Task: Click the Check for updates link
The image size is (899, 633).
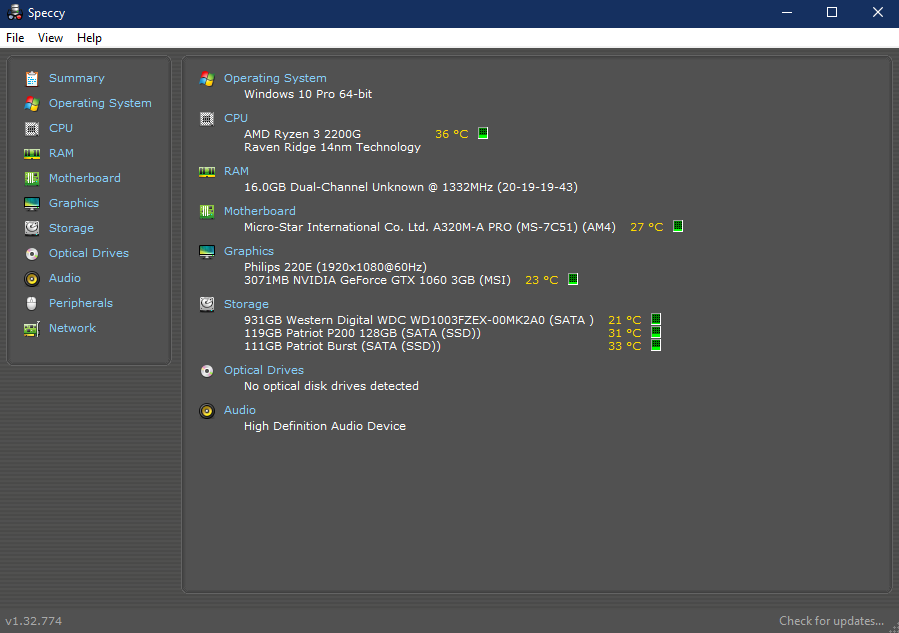Action: tap(831, 621)
